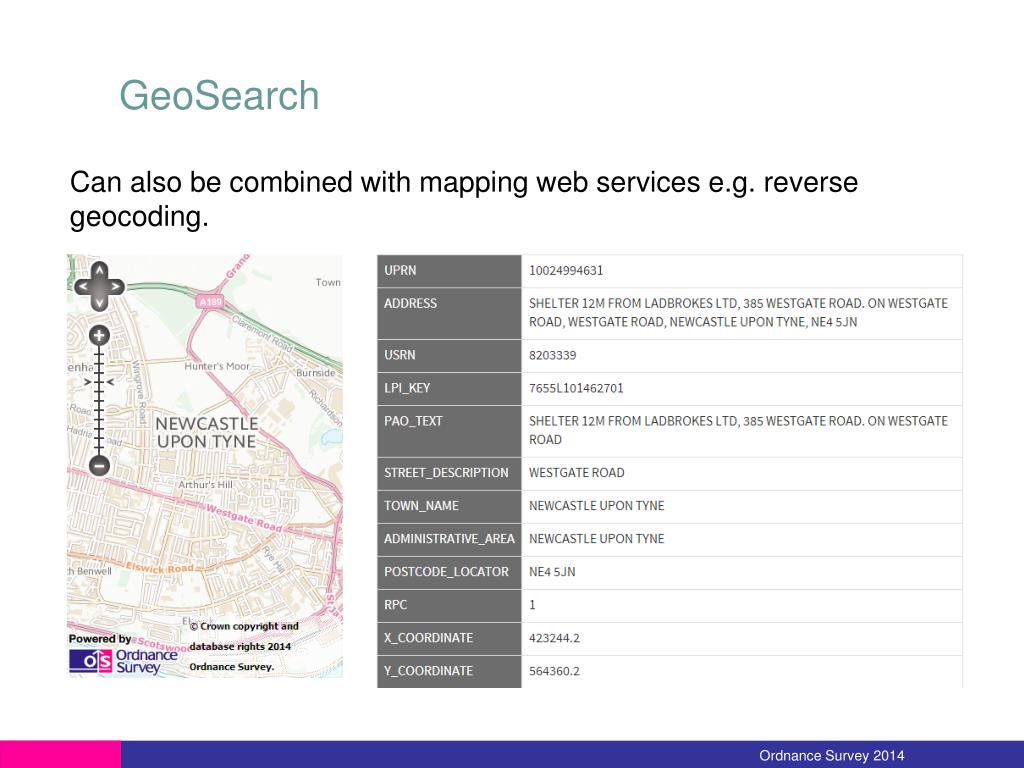Click the Ordnance Survey 2014 footer text
1024x768 pixels.
831,756
